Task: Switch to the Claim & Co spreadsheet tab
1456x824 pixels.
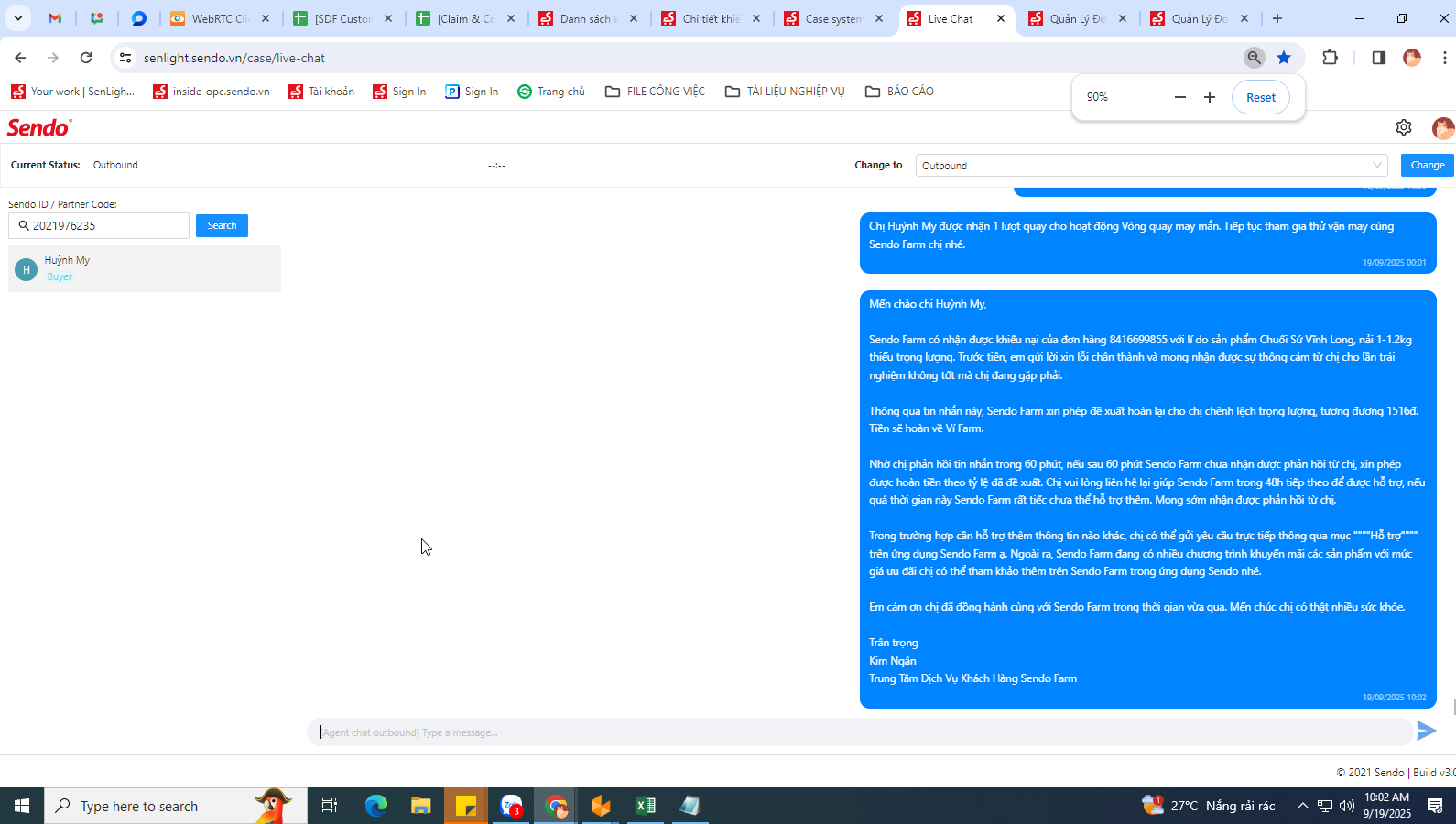Action: 465,18
